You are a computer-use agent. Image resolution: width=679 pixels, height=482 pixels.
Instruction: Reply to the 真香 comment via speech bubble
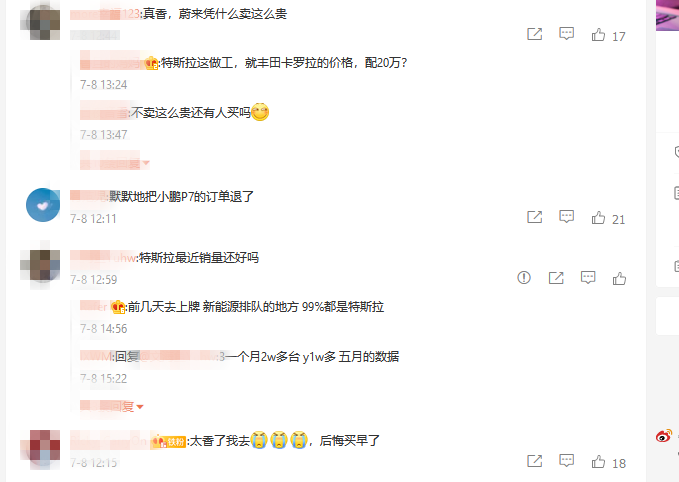click(x=566, y=34)
